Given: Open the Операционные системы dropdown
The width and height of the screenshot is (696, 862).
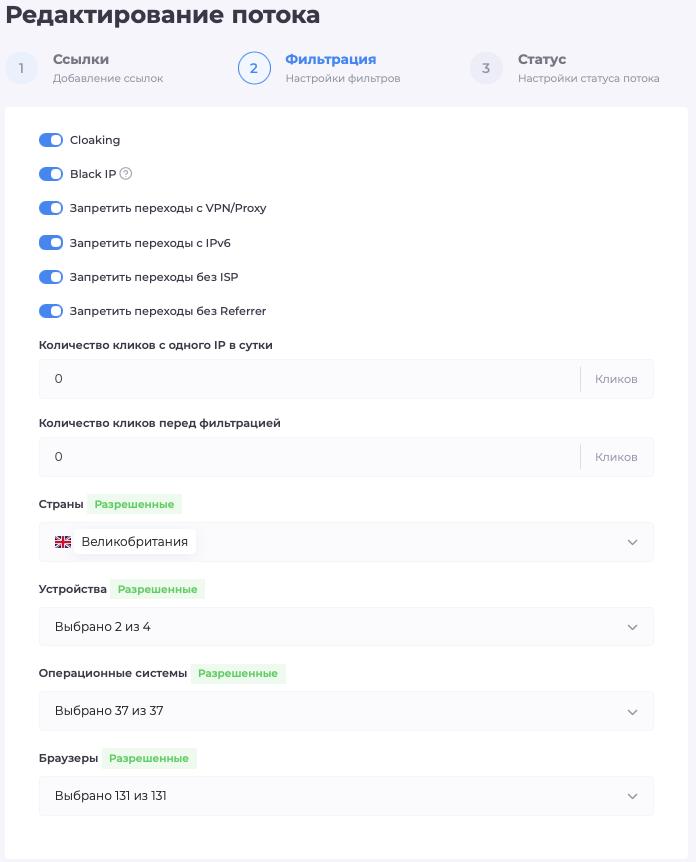Looking at the screenshot, I should click(346, 711).
